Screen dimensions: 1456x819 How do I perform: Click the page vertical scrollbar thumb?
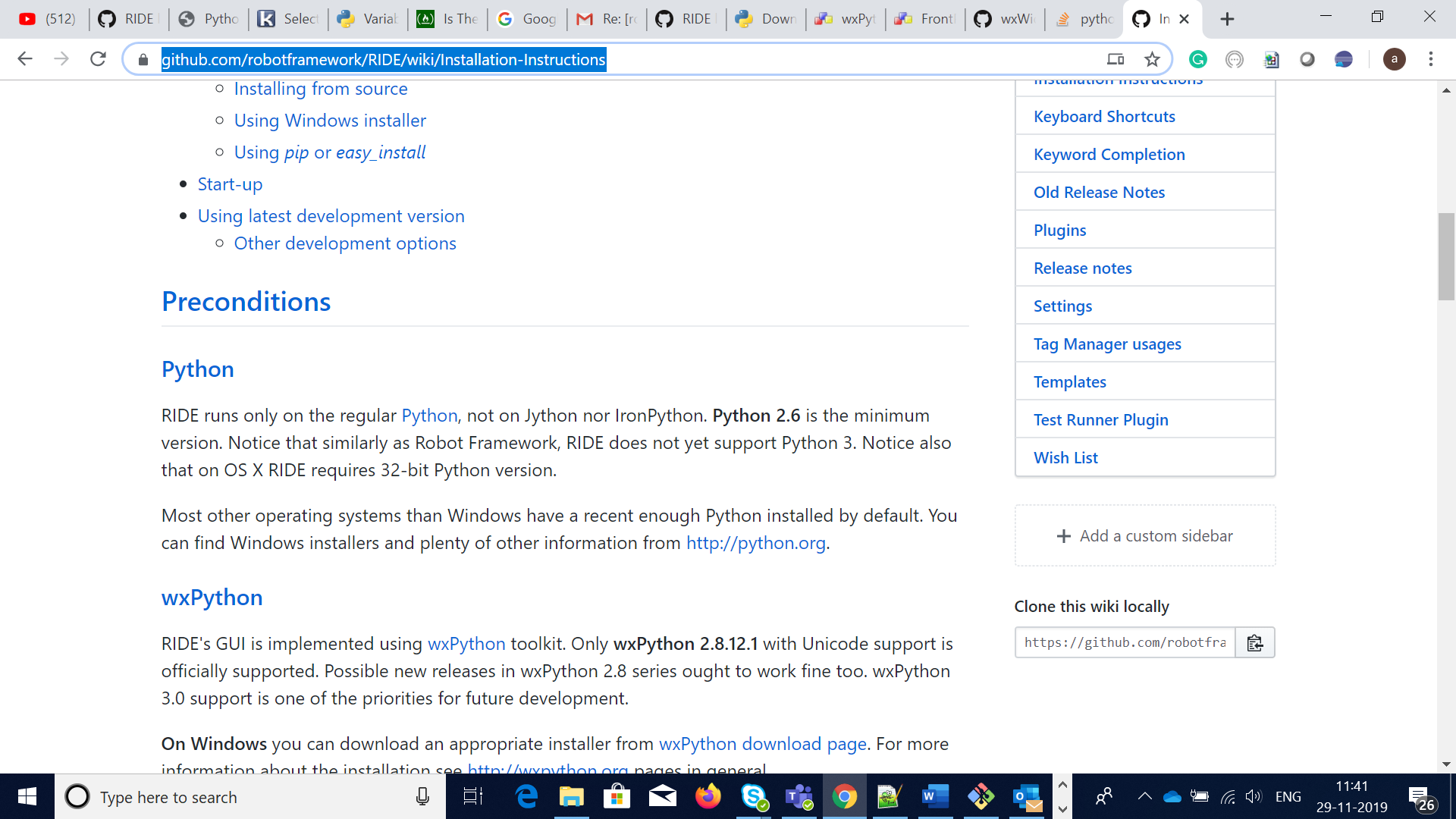click(x=1446, y=257)
